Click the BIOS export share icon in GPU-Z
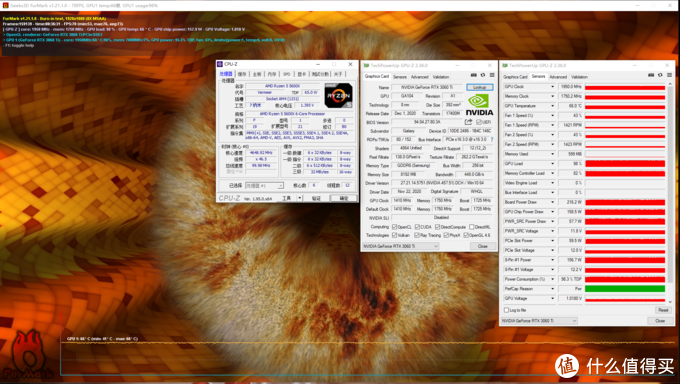This screenshot has height=384, width=680. [x=468, y=122]
